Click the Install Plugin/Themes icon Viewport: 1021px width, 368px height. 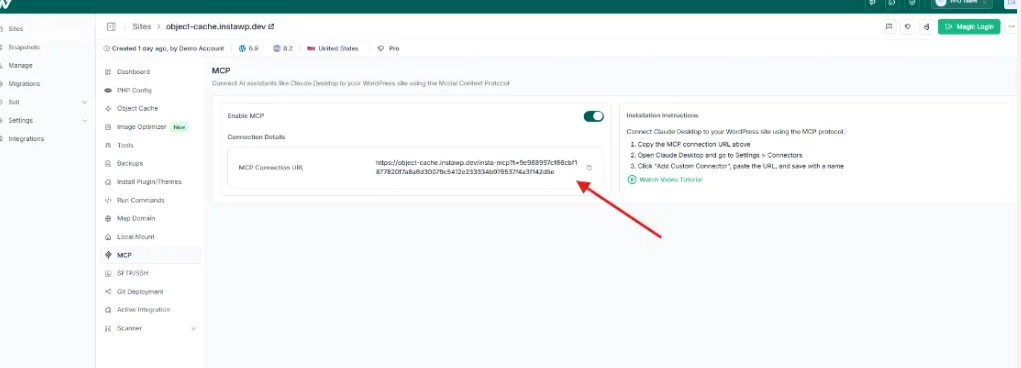(x=108, y=182)
